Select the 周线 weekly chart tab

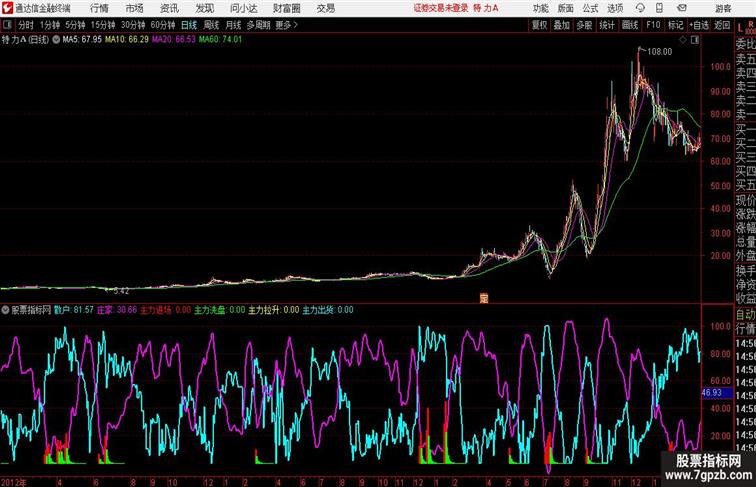click(211, 25)
